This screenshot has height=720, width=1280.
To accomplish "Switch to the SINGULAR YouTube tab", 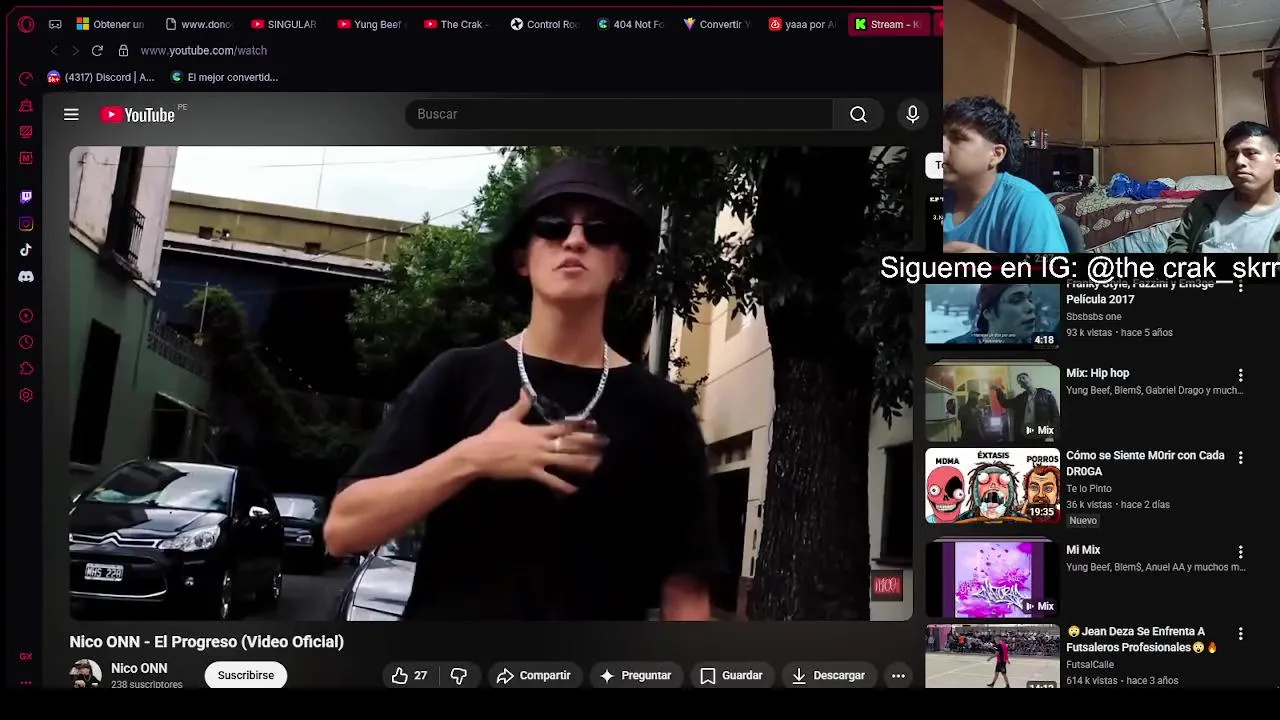I will (x=284, y=24).
